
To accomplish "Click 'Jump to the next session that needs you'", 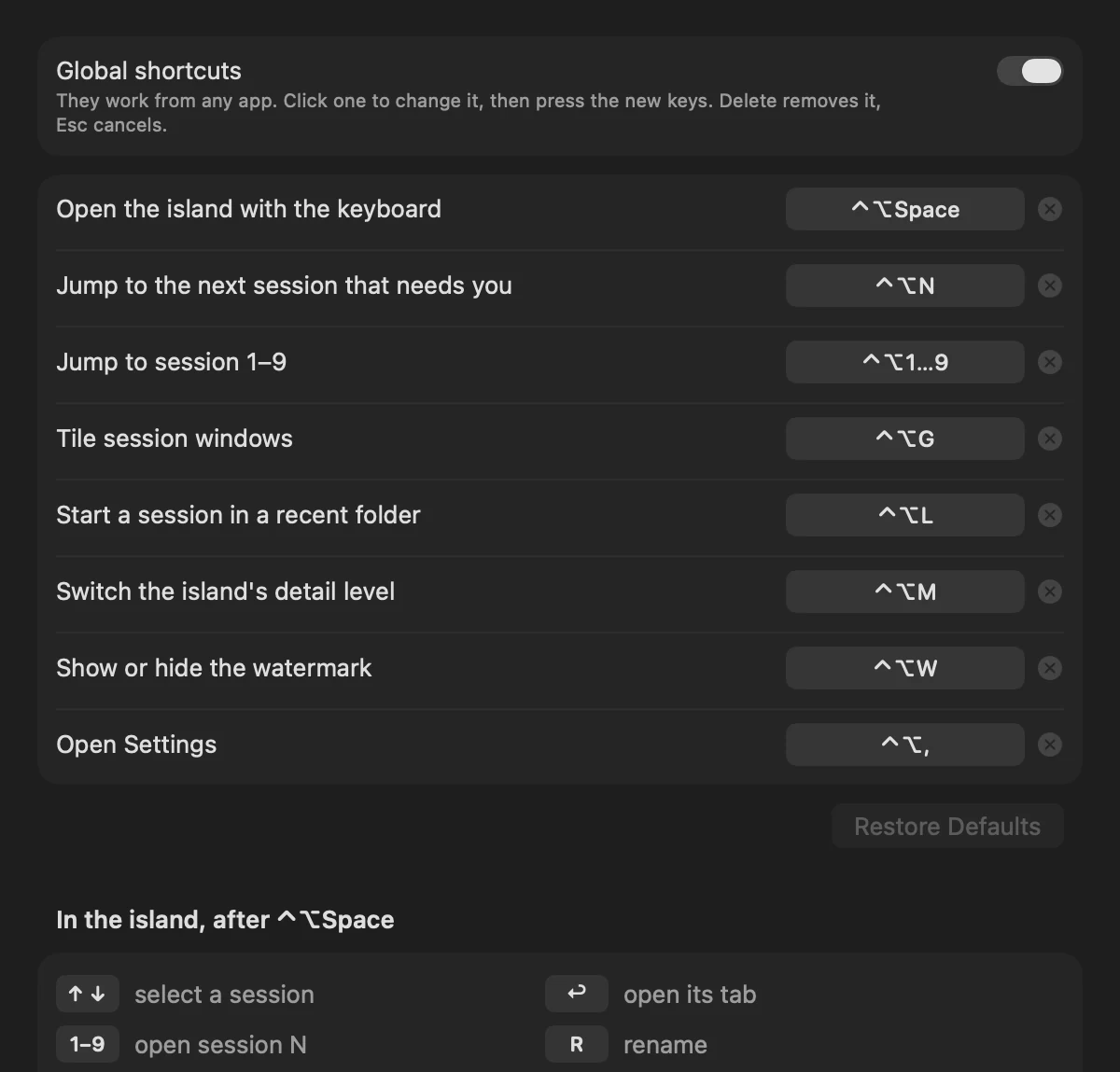I will point(284,285).
